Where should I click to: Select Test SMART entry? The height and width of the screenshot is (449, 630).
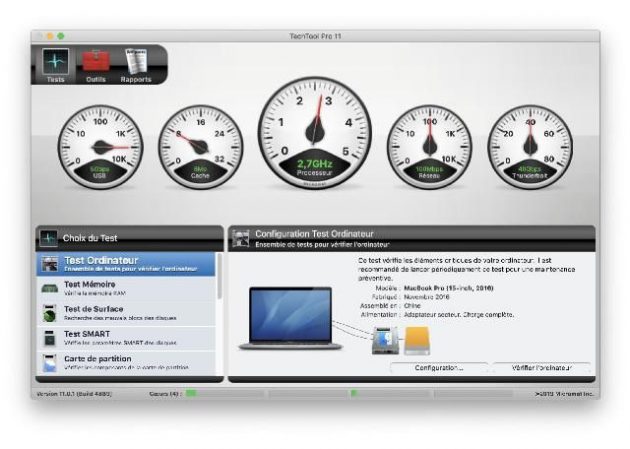[126, 338]
